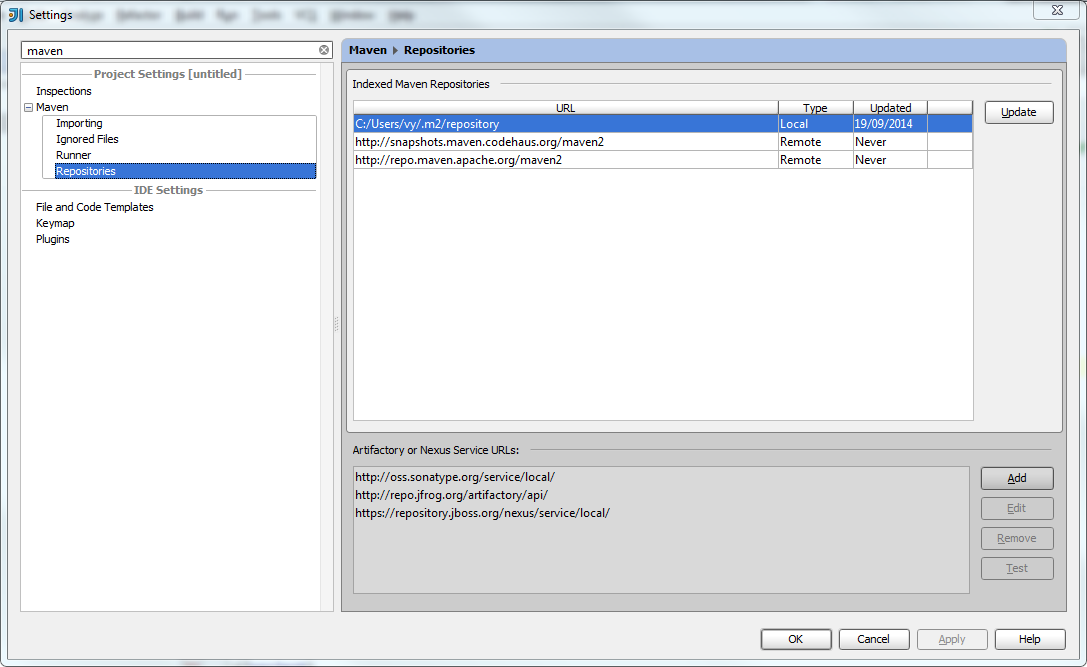Open the Runner settings page
The width and height of the screenshot is (1087, 667).
73,155
